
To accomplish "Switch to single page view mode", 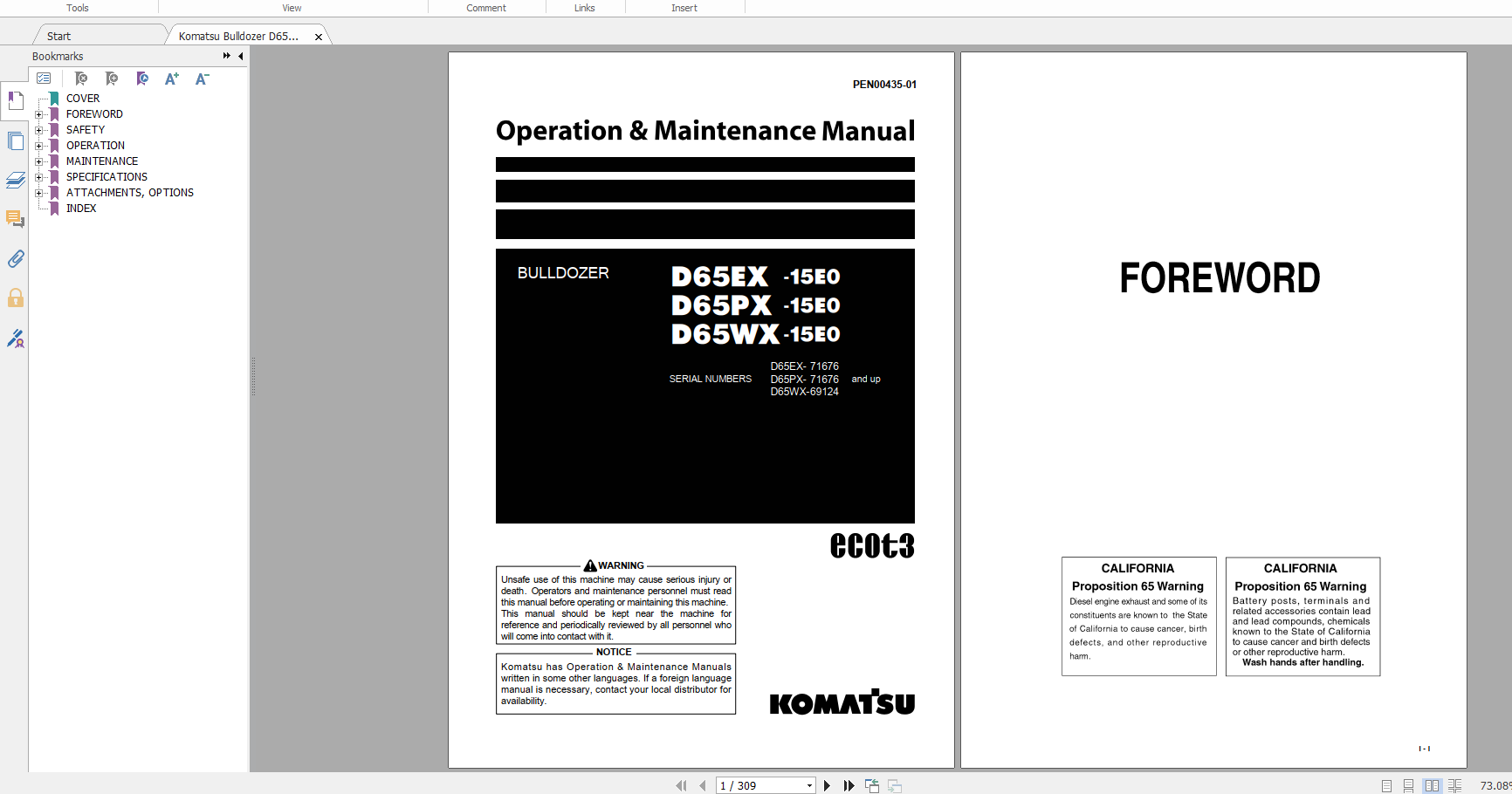I will click(x=1386, y=785).
